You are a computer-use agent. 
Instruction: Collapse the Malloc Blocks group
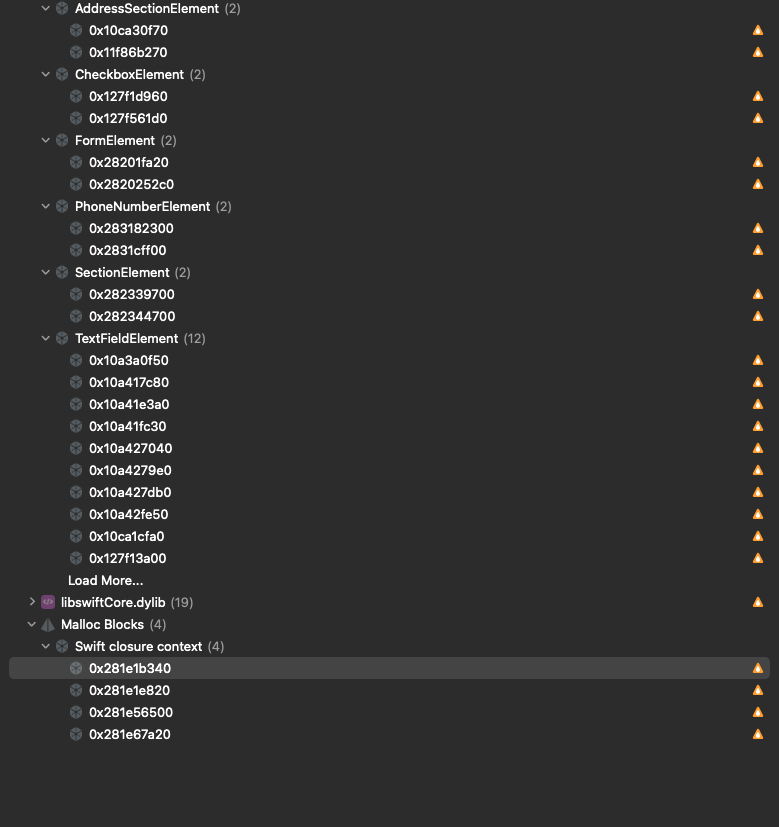pyautogui.click(x=31, y=624)
